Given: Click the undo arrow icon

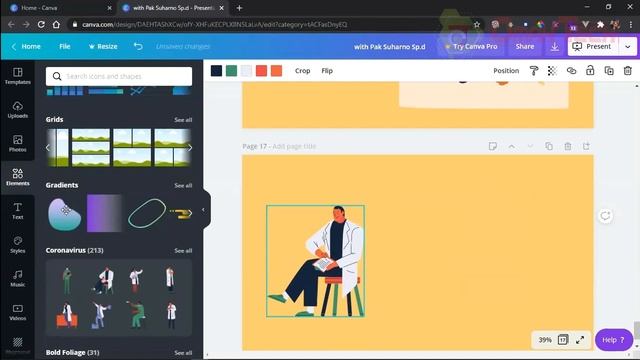Looking at the screenshot, I should click(x=138, y=46).
